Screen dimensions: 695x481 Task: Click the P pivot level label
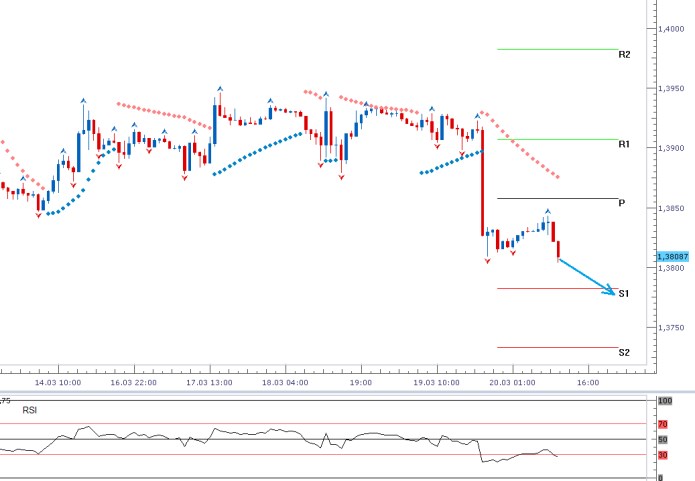(x=621, y=203)
